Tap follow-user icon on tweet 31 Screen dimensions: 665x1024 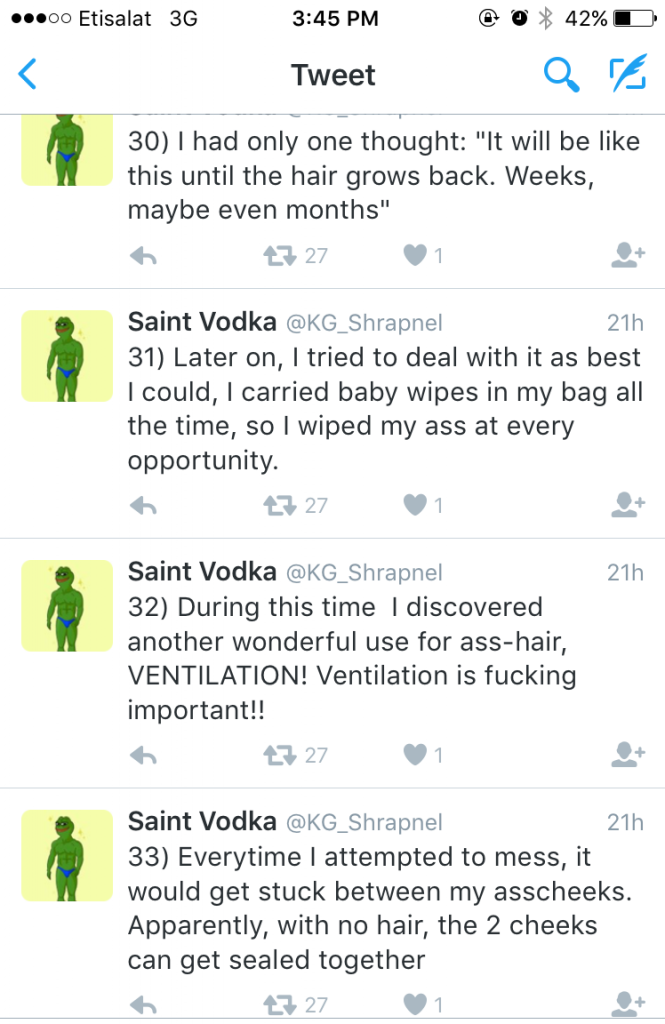coord(627,506)
